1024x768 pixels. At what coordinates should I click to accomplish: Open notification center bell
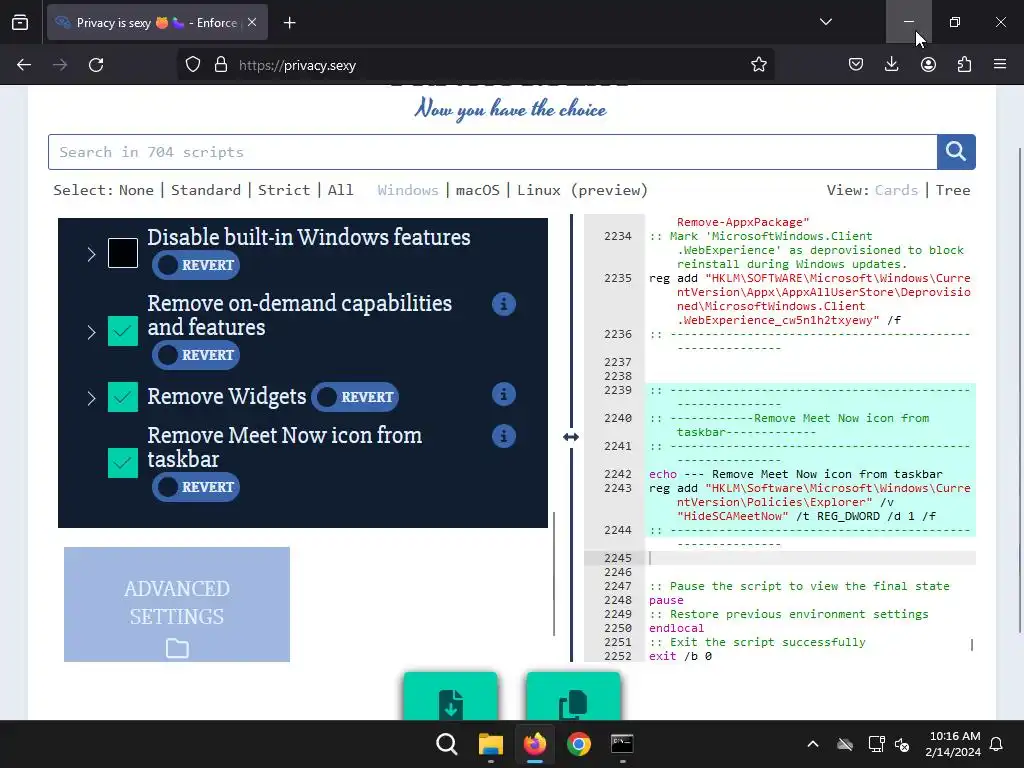pos(997,744)
